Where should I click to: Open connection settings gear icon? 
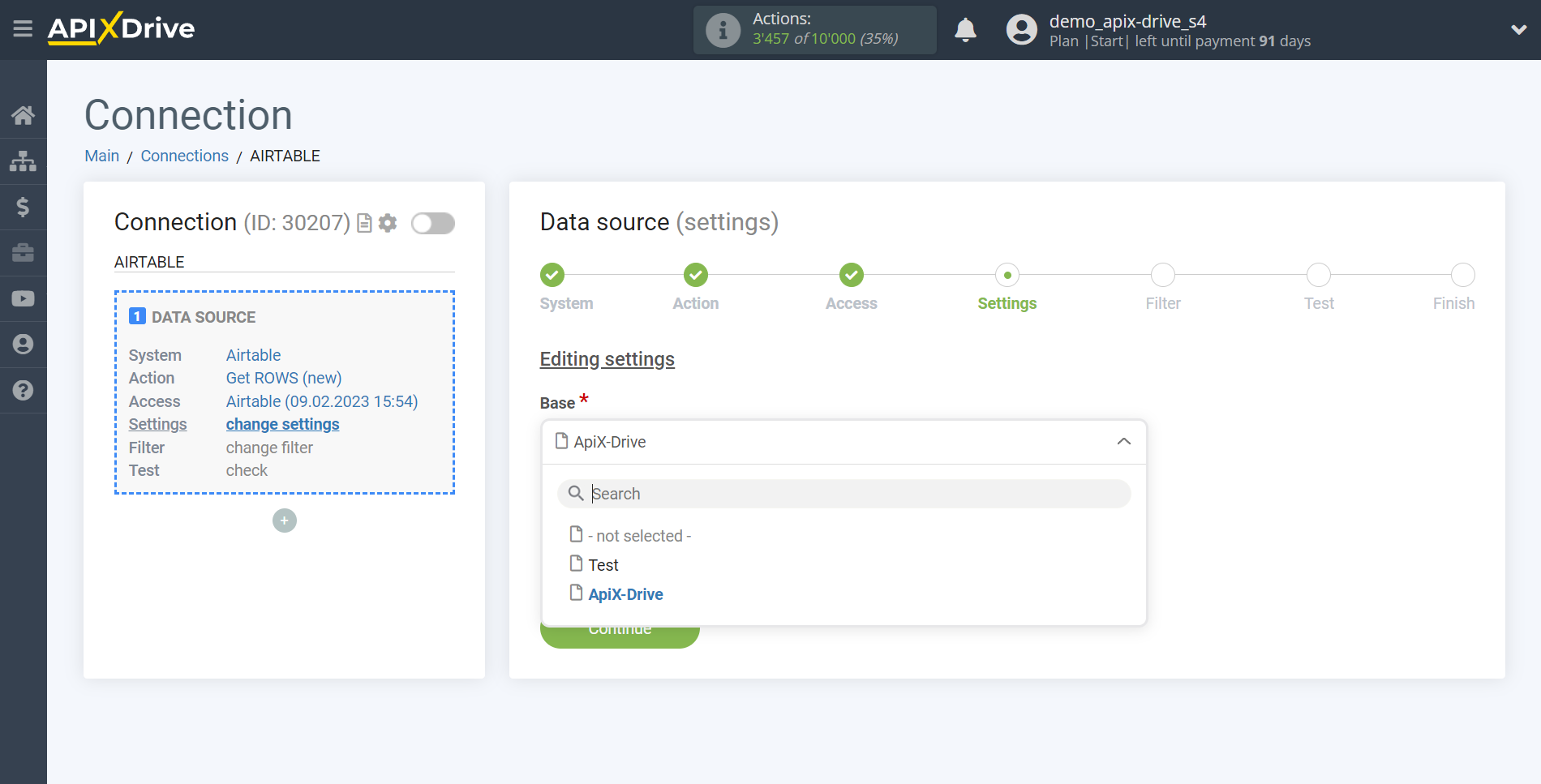pyautogui.click(x=388, y=223)
